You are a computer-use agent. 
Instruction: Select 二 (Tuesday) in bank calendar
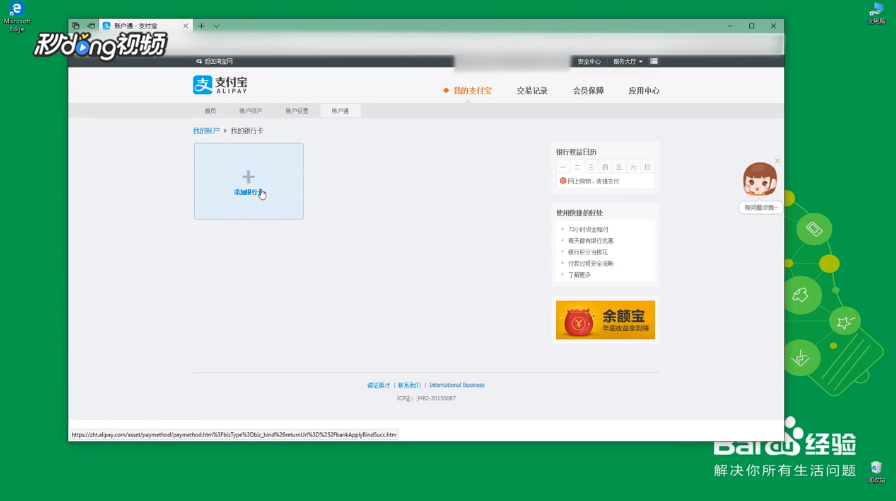point(577,167)
